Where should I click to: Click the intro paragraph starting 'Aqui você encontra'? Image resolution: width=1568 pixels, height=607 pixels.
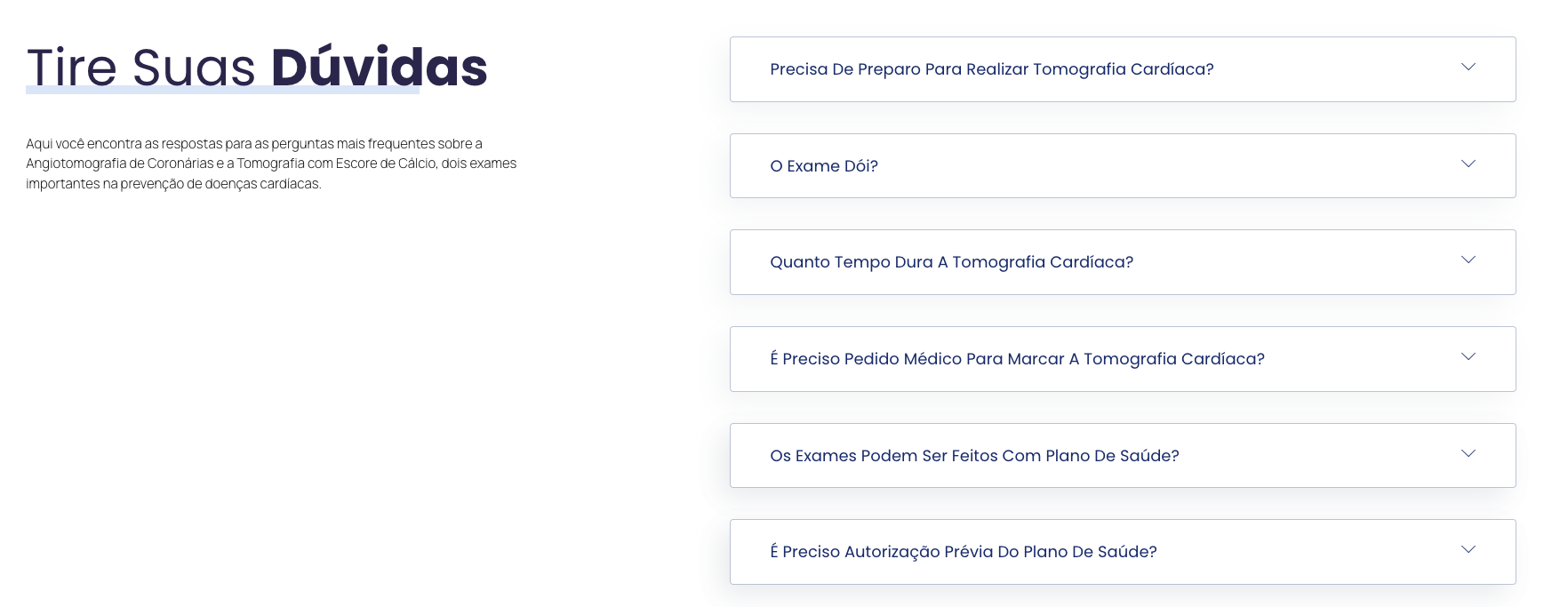[x=271, y=164]
